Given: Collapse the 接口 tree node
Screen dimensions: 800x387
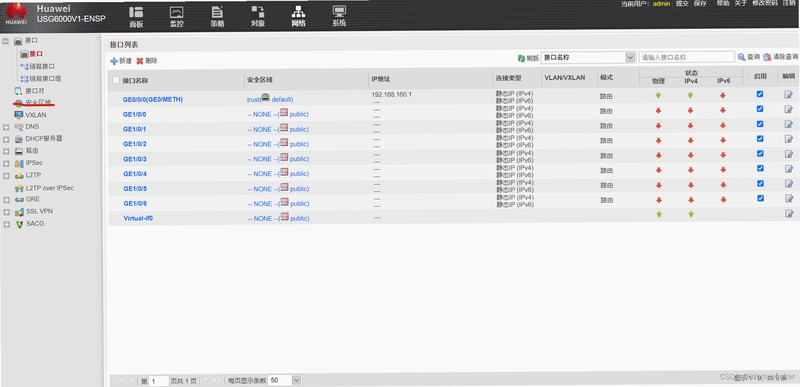Looking at the screenshot, I should click(6, 40).
